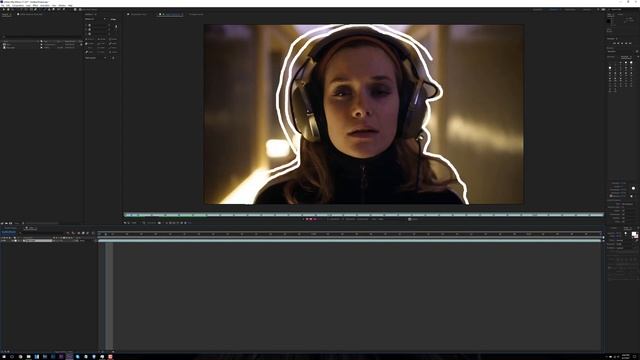Enable Frame Blending switch in the timeline

(x=83, y=233)
